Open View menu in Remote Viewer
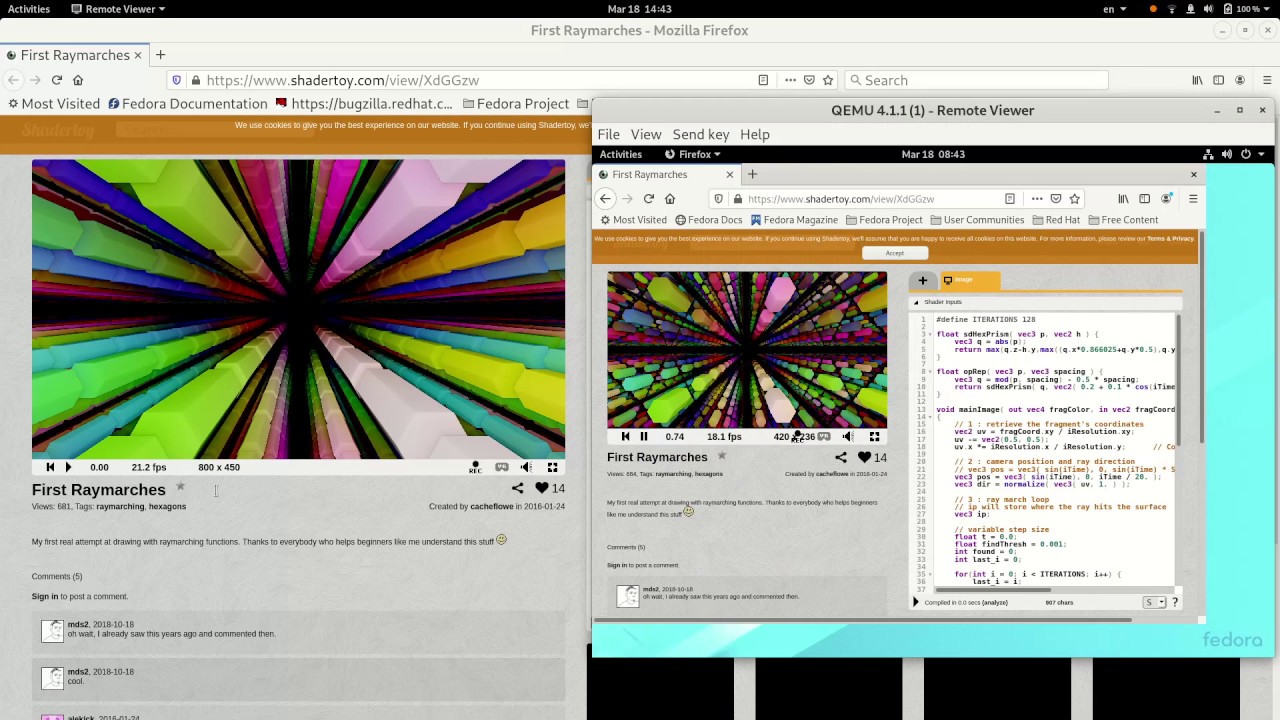Screen dimensions: 1280x720 pyautogui.click(x=645, y=134)
